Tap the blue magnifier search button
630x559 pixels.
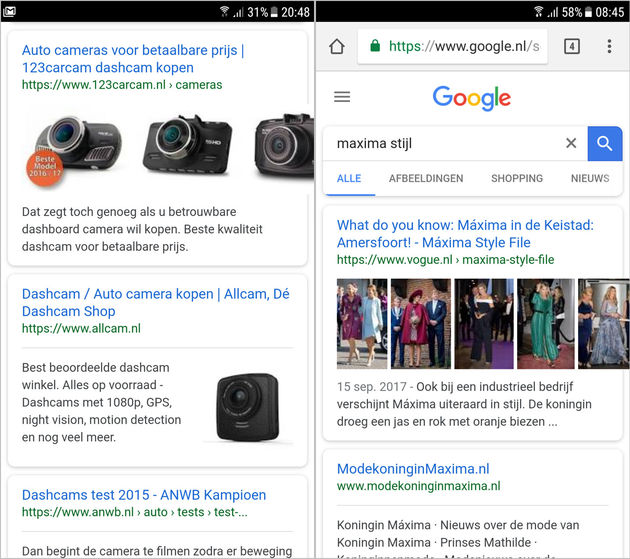click(x=605, y=143)
